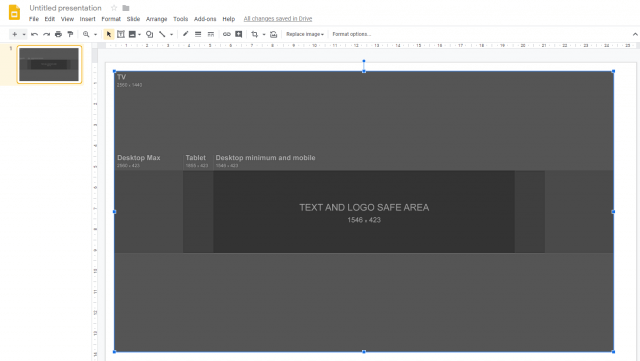Viewport: 640px width, 361px height.
Task: Activate the Select arrow cursor tool
Action: pyautogui.click(x=109, y=34)
